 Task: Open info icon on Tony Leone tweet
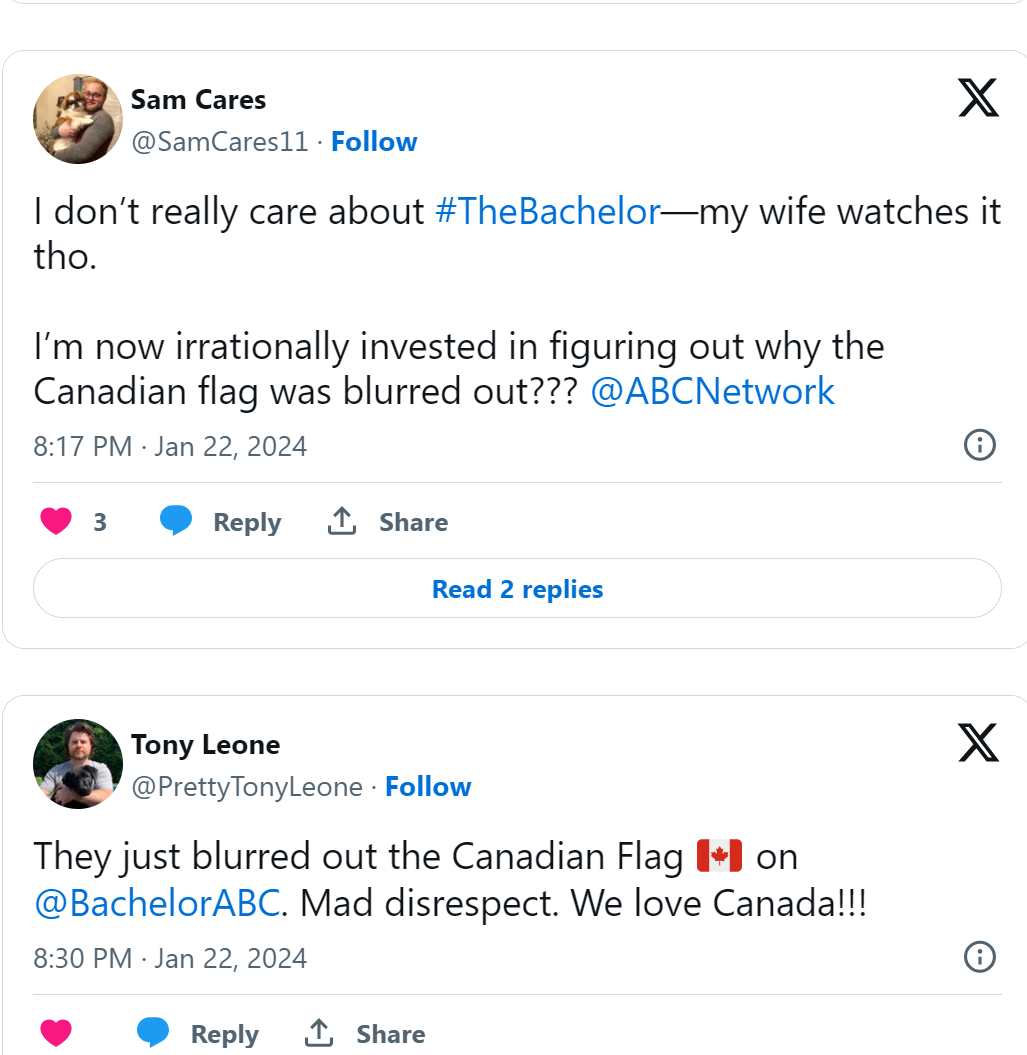(979, 957)
